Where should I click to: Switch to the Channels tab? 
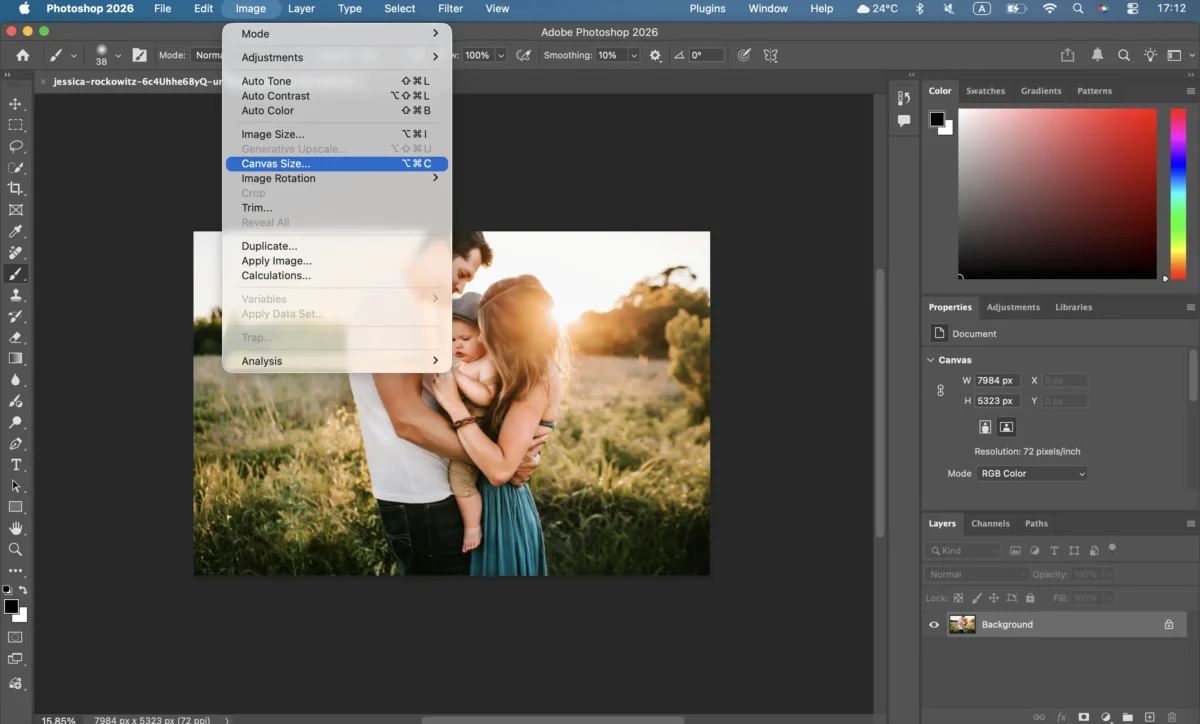(x=990, y=524)
